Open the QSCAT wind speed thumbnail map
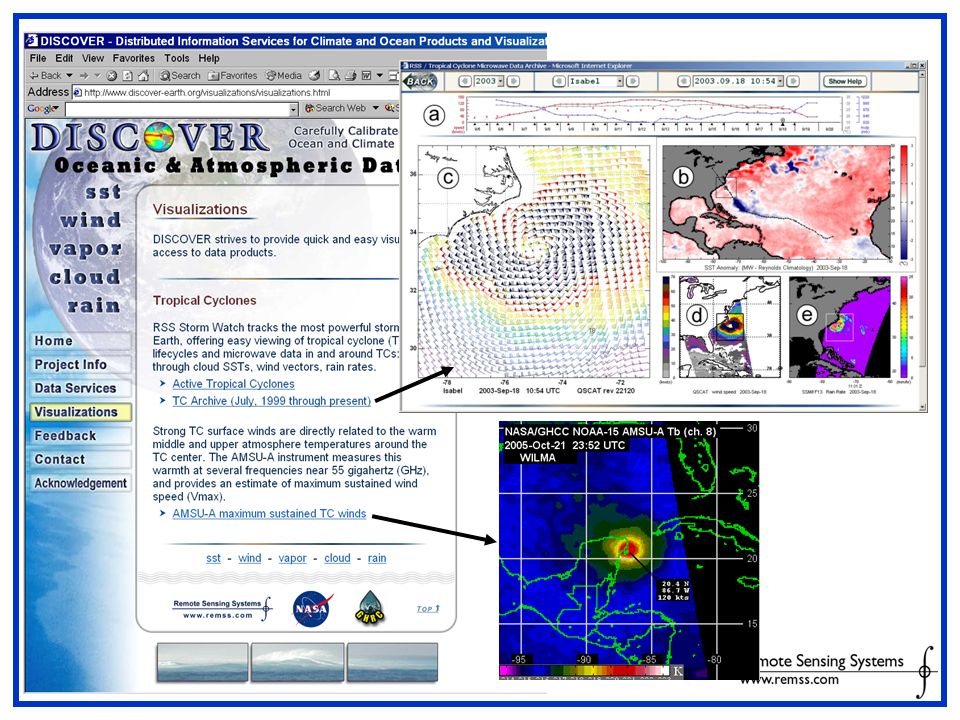The height and width of the screenshot is (720, 960). click(729, 327)
